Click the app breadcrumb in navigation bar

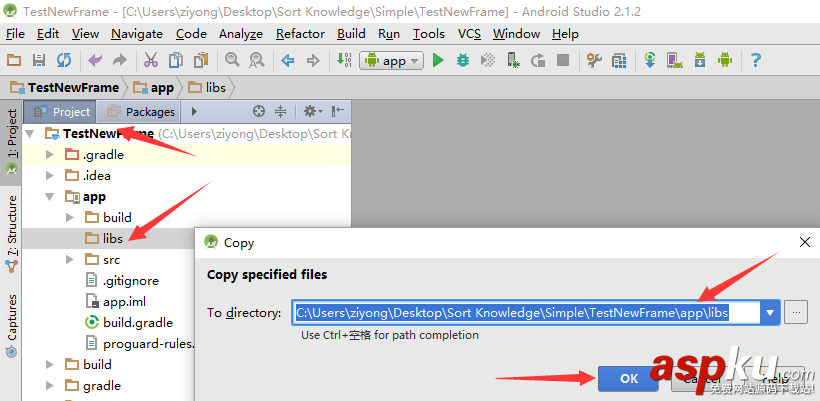coord(154,87)
